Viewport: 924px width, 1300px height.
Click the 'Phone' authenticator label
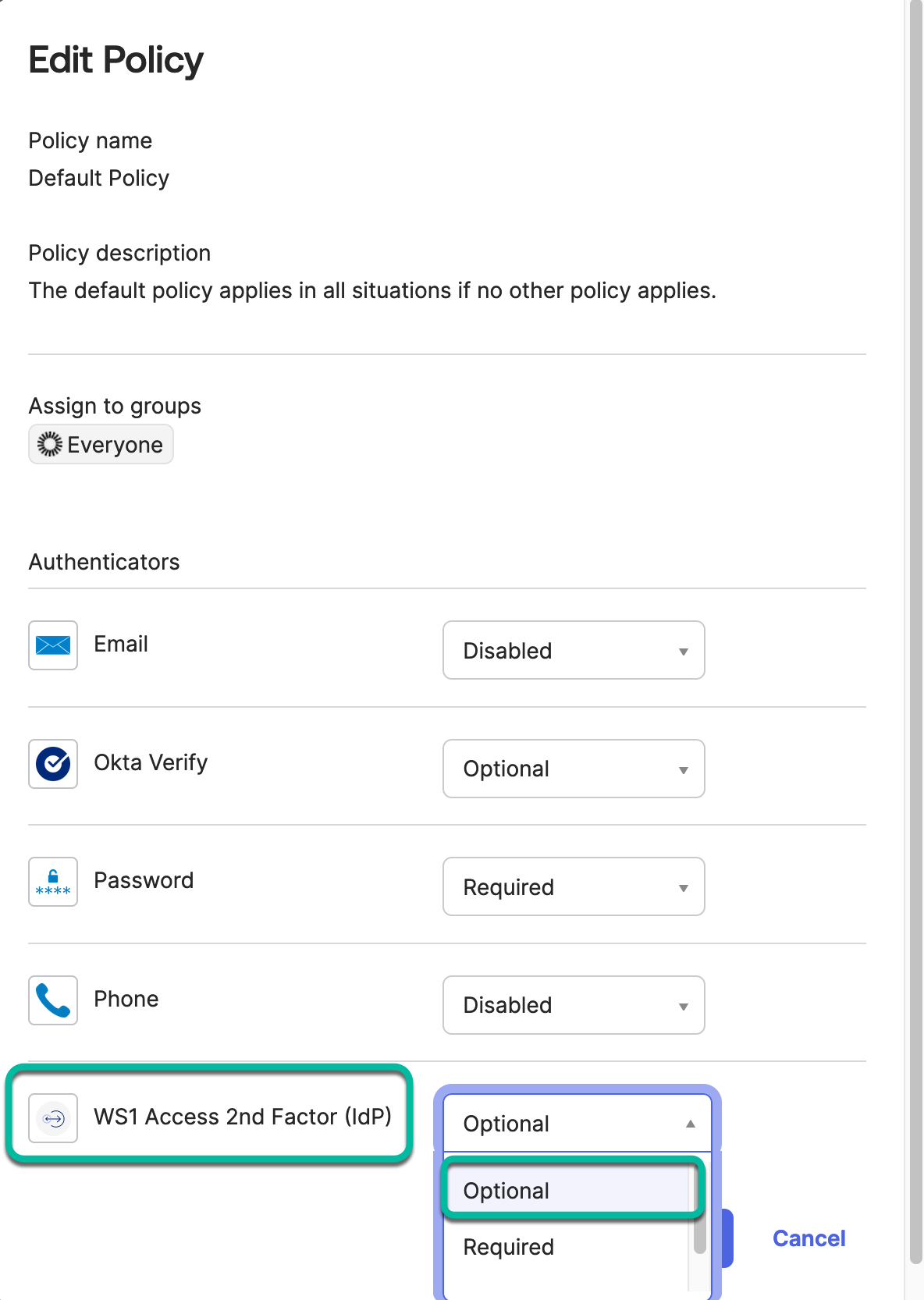coord(126,999)
